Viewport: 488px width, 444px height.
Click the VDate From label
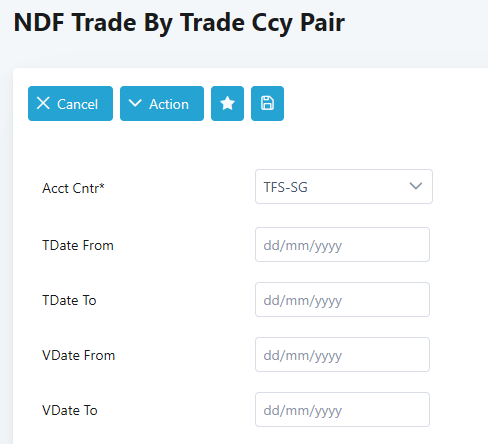(79, 355)
